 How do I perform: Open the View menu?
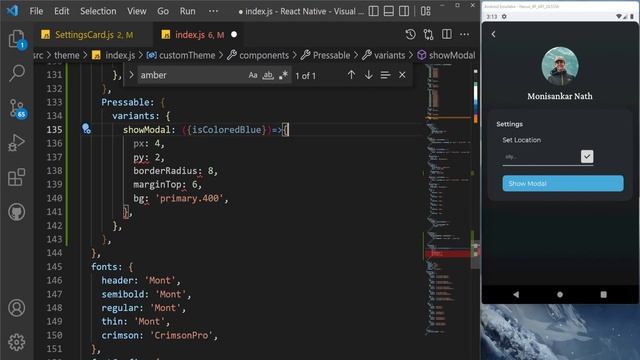(137, 11)
